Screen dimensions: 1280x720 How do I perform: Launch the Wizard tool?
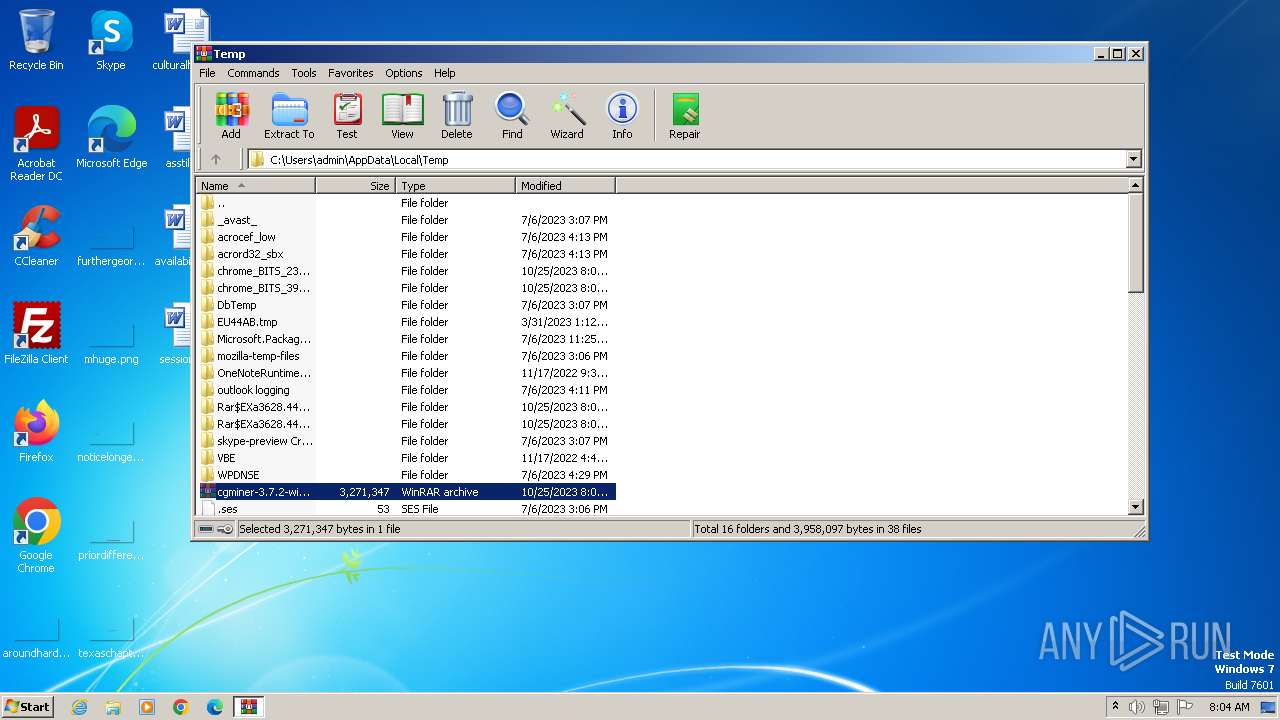567,116
